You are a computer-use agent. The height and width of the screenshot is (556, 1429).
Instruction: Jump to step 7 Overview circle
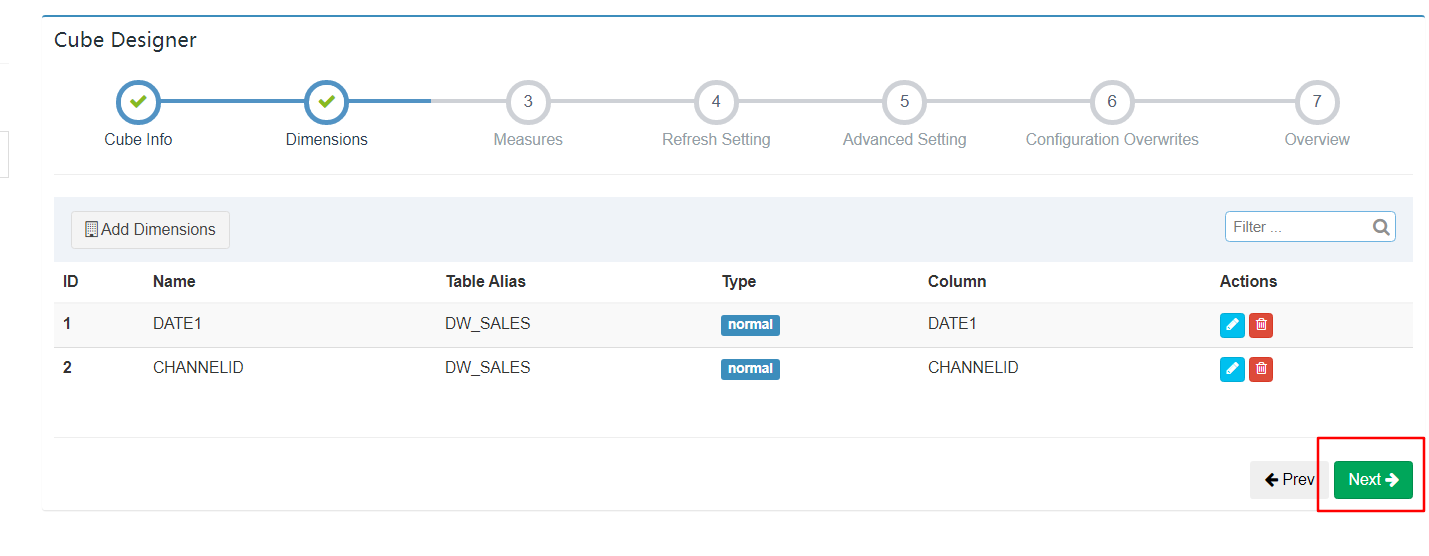click(1317, 101)
